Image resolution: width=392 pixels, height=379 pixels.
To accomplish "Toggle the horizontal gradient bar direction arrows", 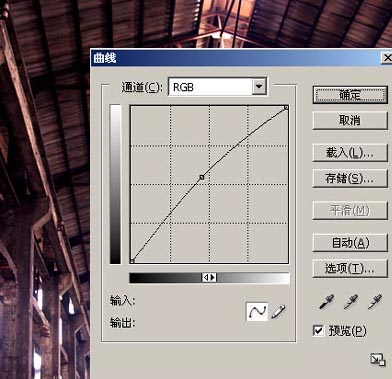I will 209,277.
